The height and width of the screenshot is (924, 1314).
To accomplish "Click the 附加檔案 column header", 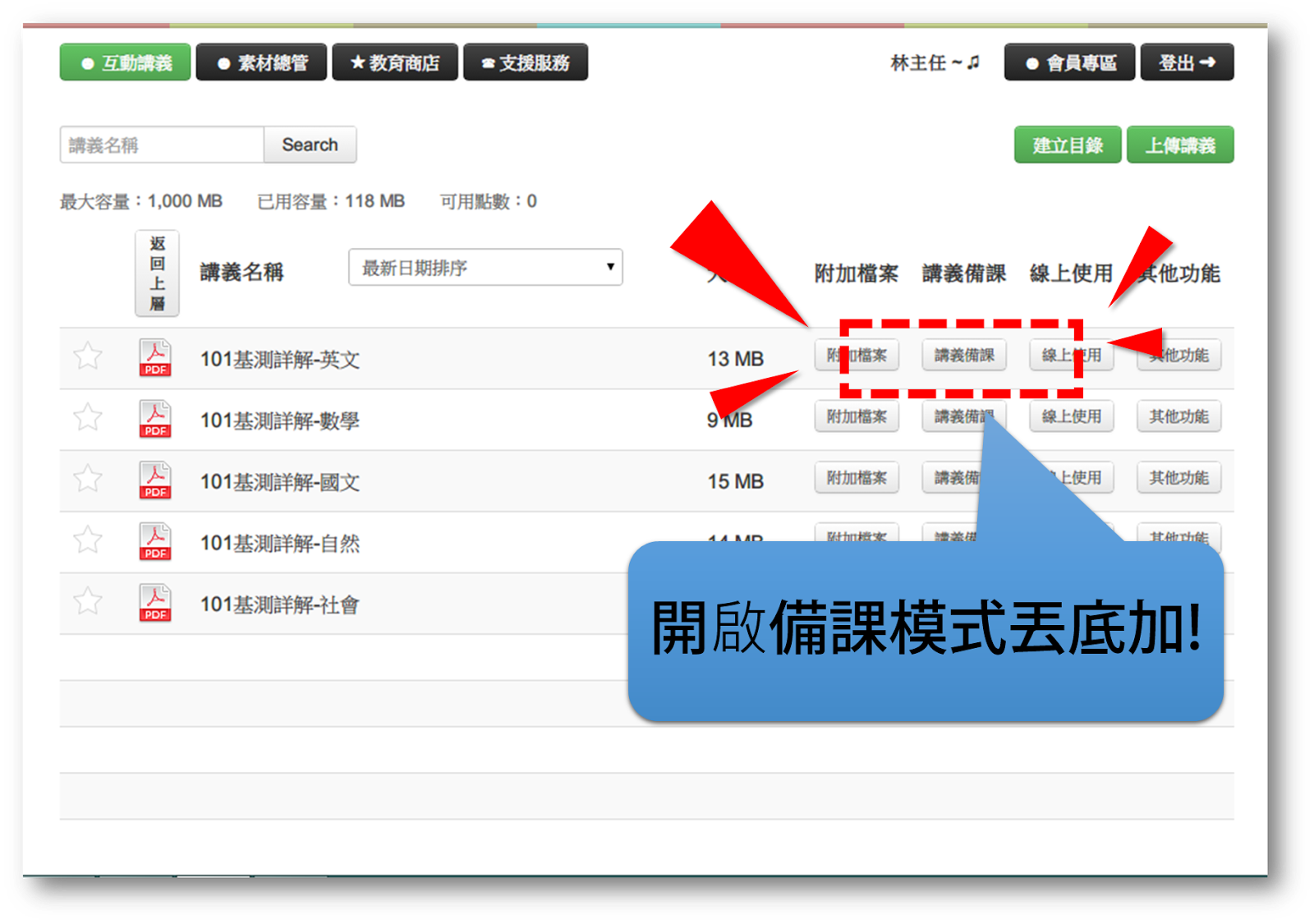I will tap(857, 274).
